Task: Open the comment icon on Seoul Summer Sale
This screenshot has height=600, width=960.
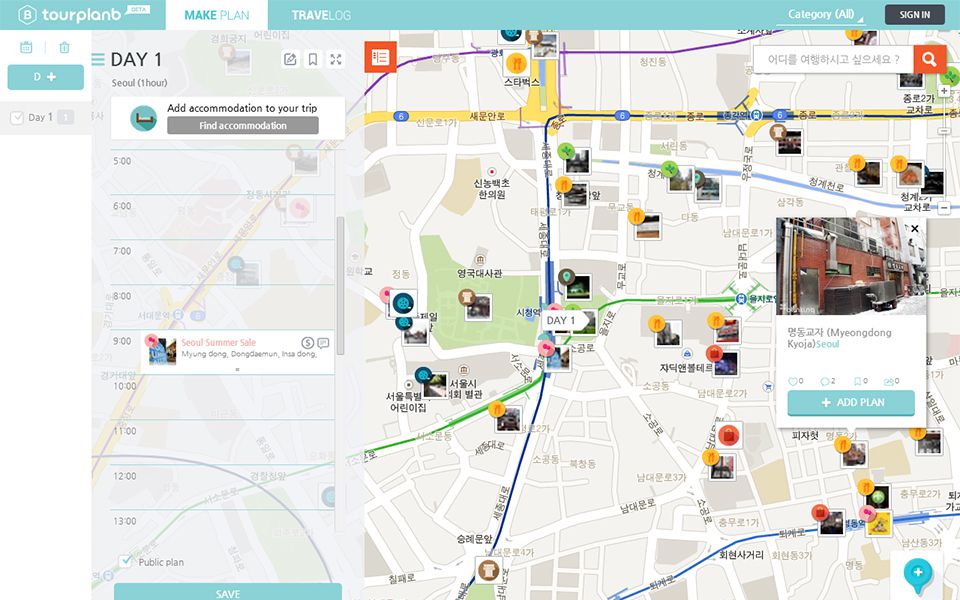Action: tap(323, 343)
